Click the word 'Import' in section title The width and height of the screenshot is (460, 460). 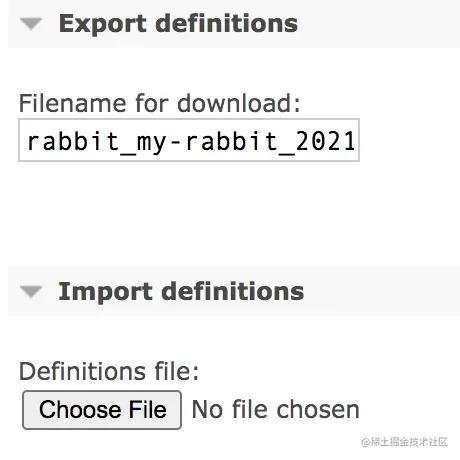(106, 292)
